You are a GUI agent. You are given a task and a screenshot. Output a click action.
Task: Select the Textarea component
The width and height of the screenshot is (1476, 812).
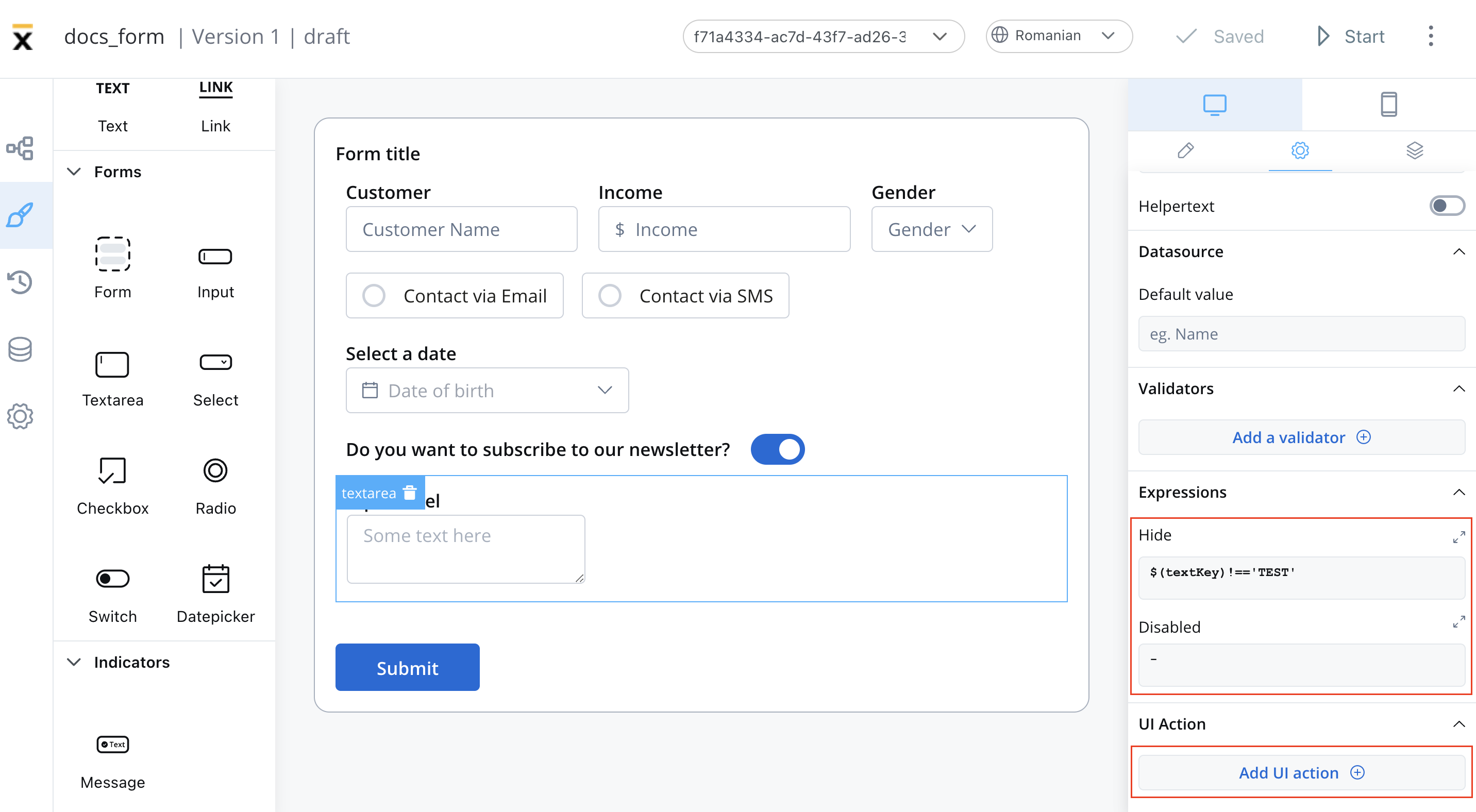click(112, 378)
